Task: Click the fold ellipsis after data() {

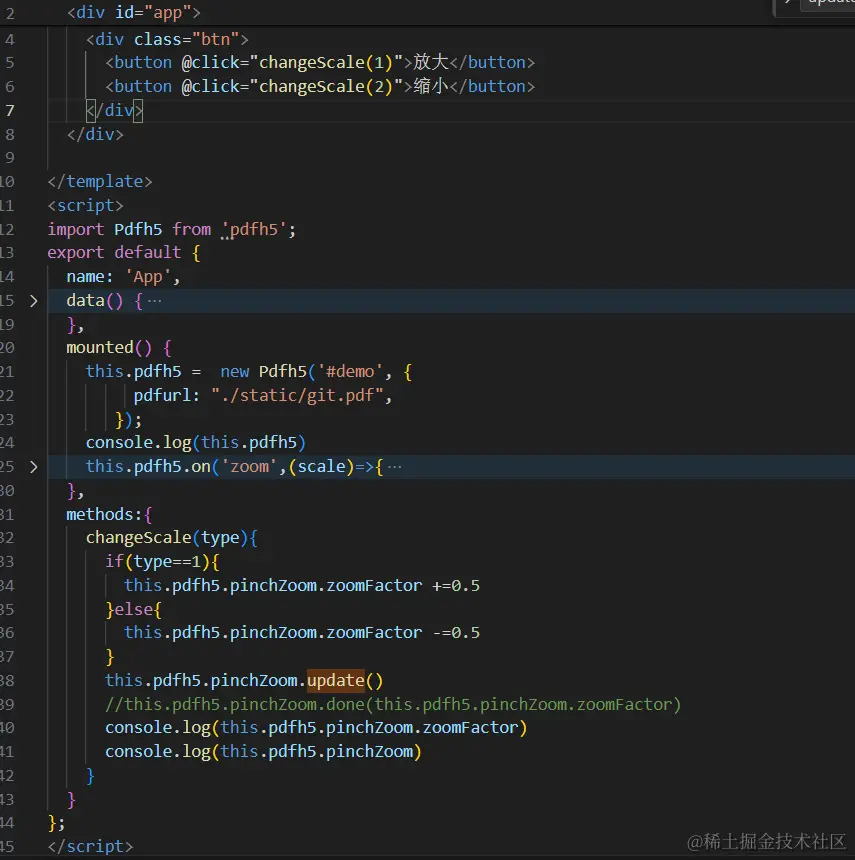Action: point(155,301)
